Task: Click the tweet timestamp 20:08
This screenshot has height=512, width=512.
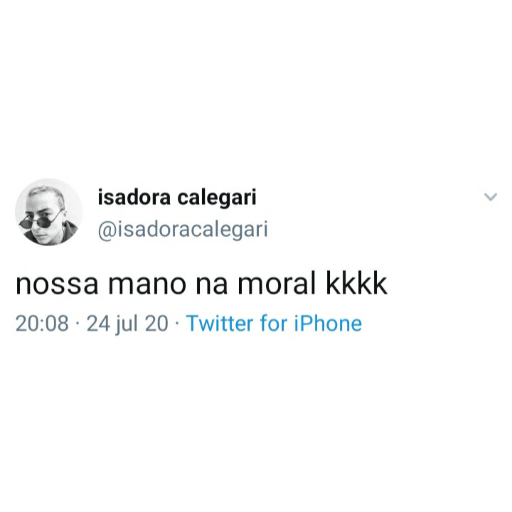Action: click(x=42, y=323)
